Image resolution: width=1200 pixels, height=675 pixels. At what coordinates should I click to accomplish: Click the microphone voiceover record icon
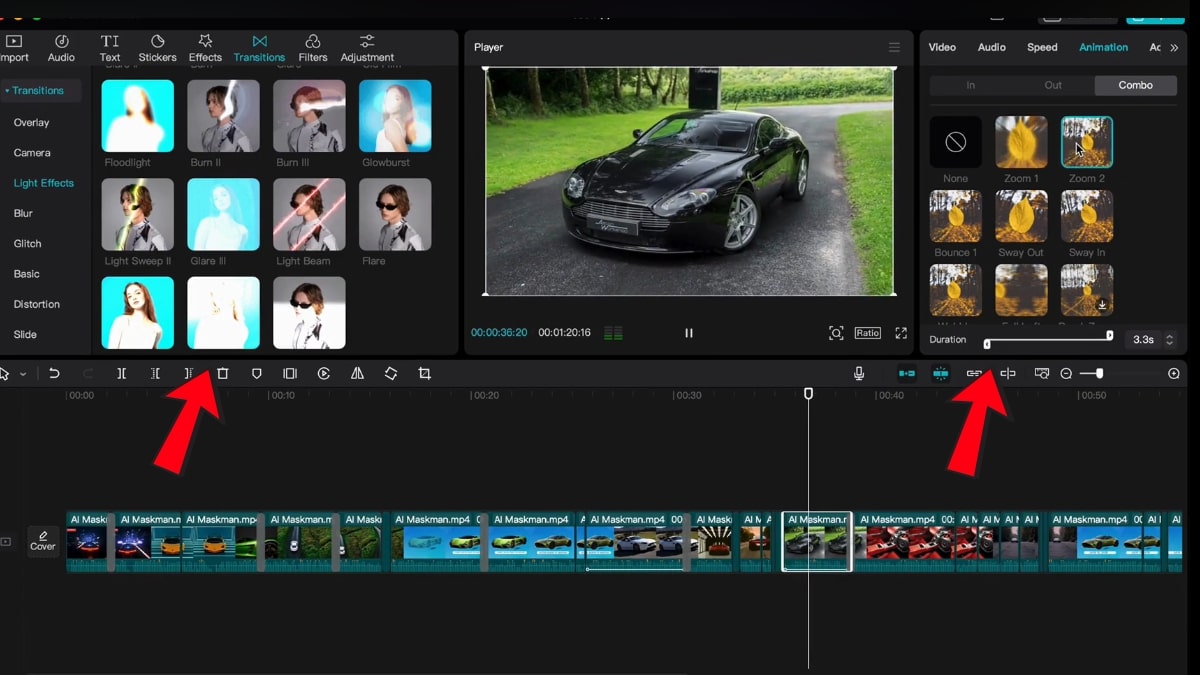858,373
